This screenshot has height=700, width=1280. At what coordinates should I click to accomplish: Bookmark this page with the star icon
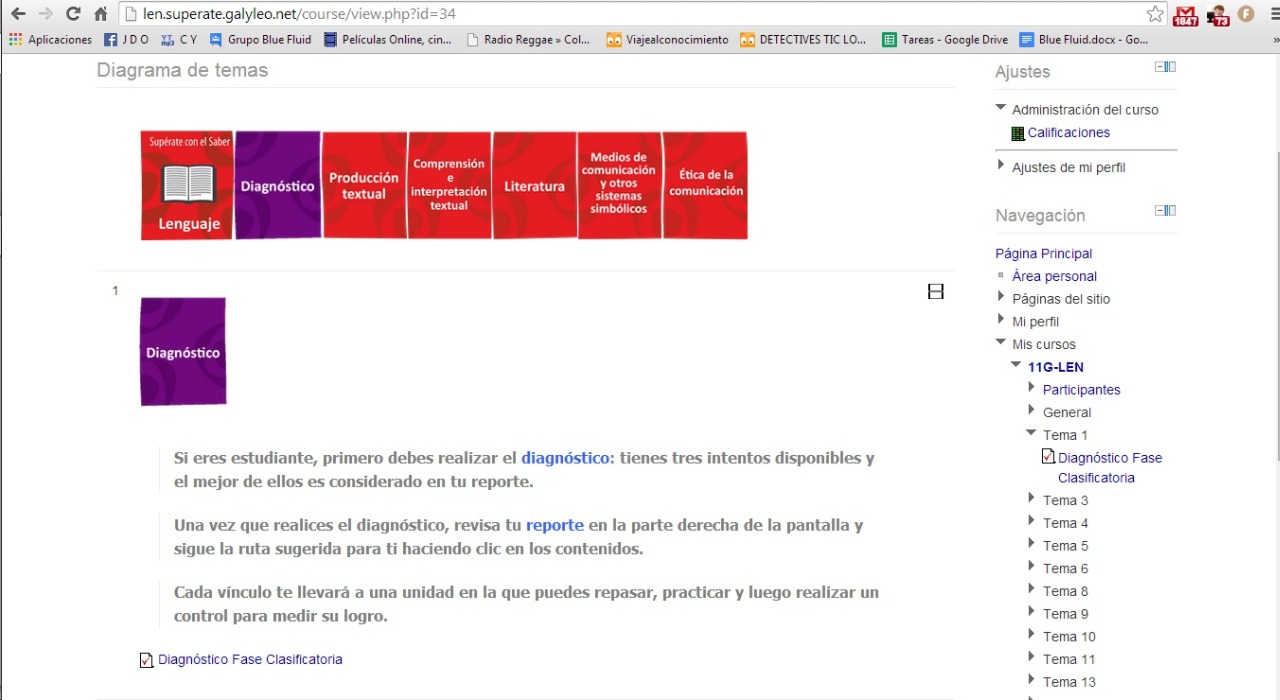[1155, 14]
